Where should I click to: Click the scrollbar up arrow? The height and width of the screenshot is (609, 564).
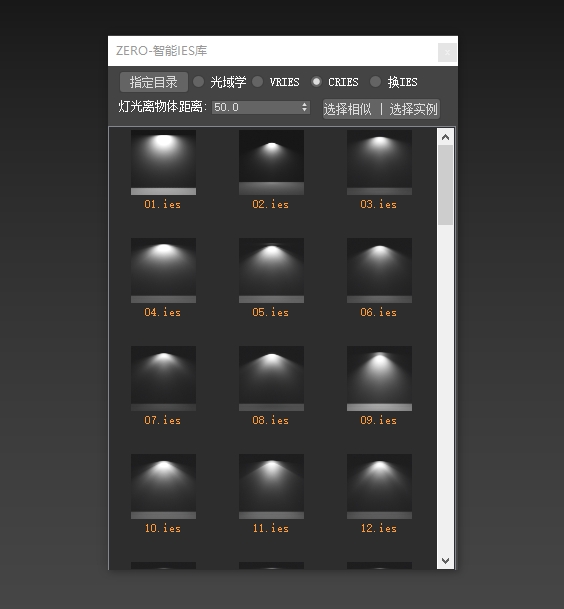446,137
